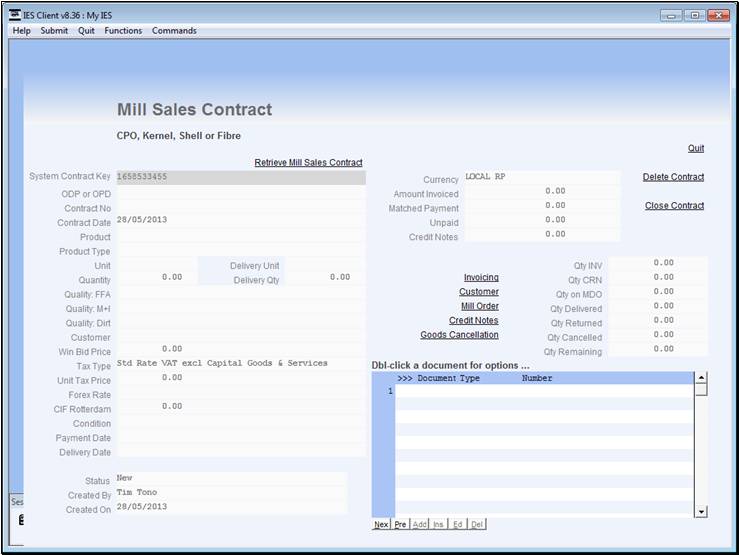The width and height of the screenshot is (739, 555).
Task: Click the Del button below document grid
Action: pyautogui.click(x=477, y=524)
